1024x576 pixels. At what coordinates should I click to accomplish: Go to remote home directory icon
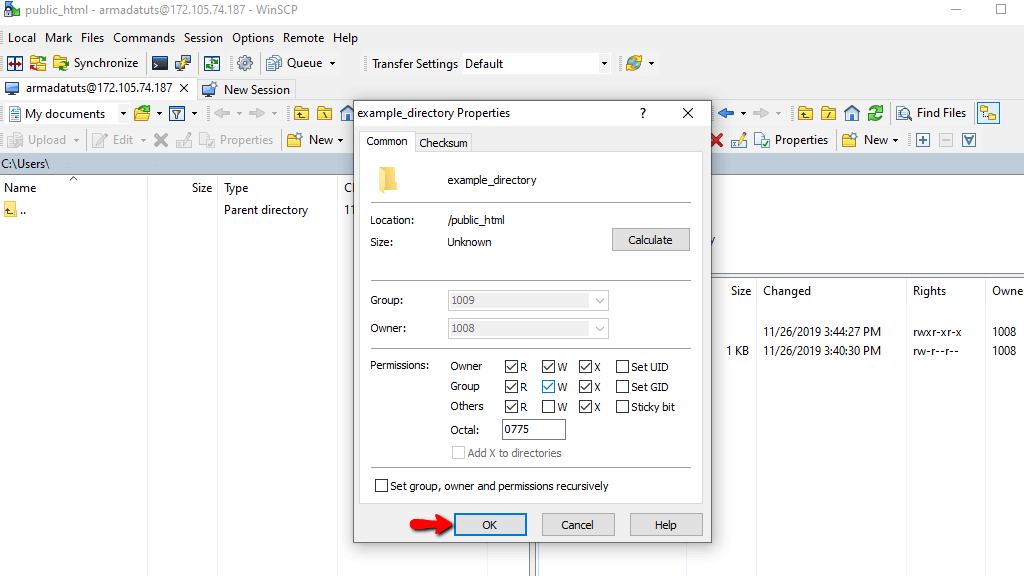[x=852, y=114]
